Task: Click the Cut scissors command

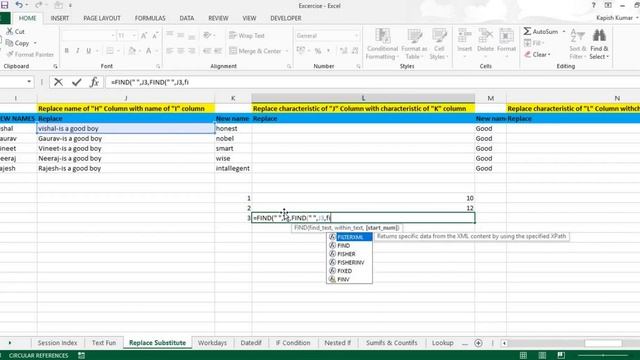Action: pyautogui.click(x=16, y=31)
